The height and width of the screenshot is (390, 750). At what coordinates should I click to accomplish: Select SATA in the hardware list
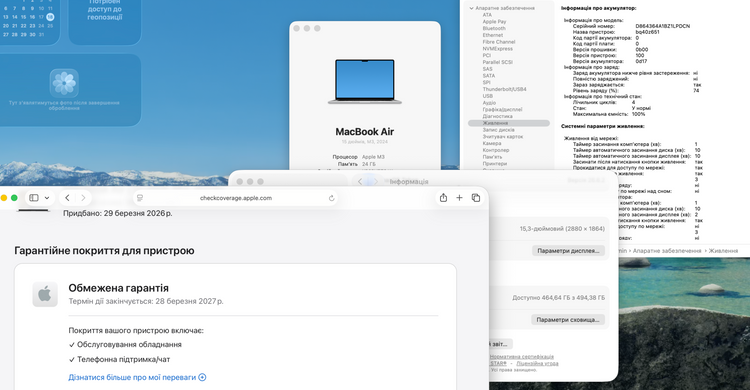pos(488,76)
